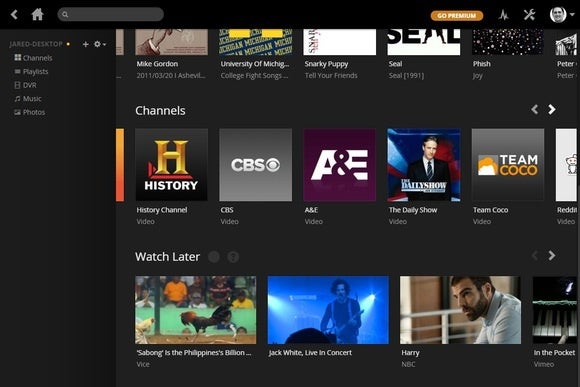This screenshot has width=580, height=387.
Task: Play the Sabong Philippines video thumbnail
Action: pyautogui.click(x=195, y=310)
